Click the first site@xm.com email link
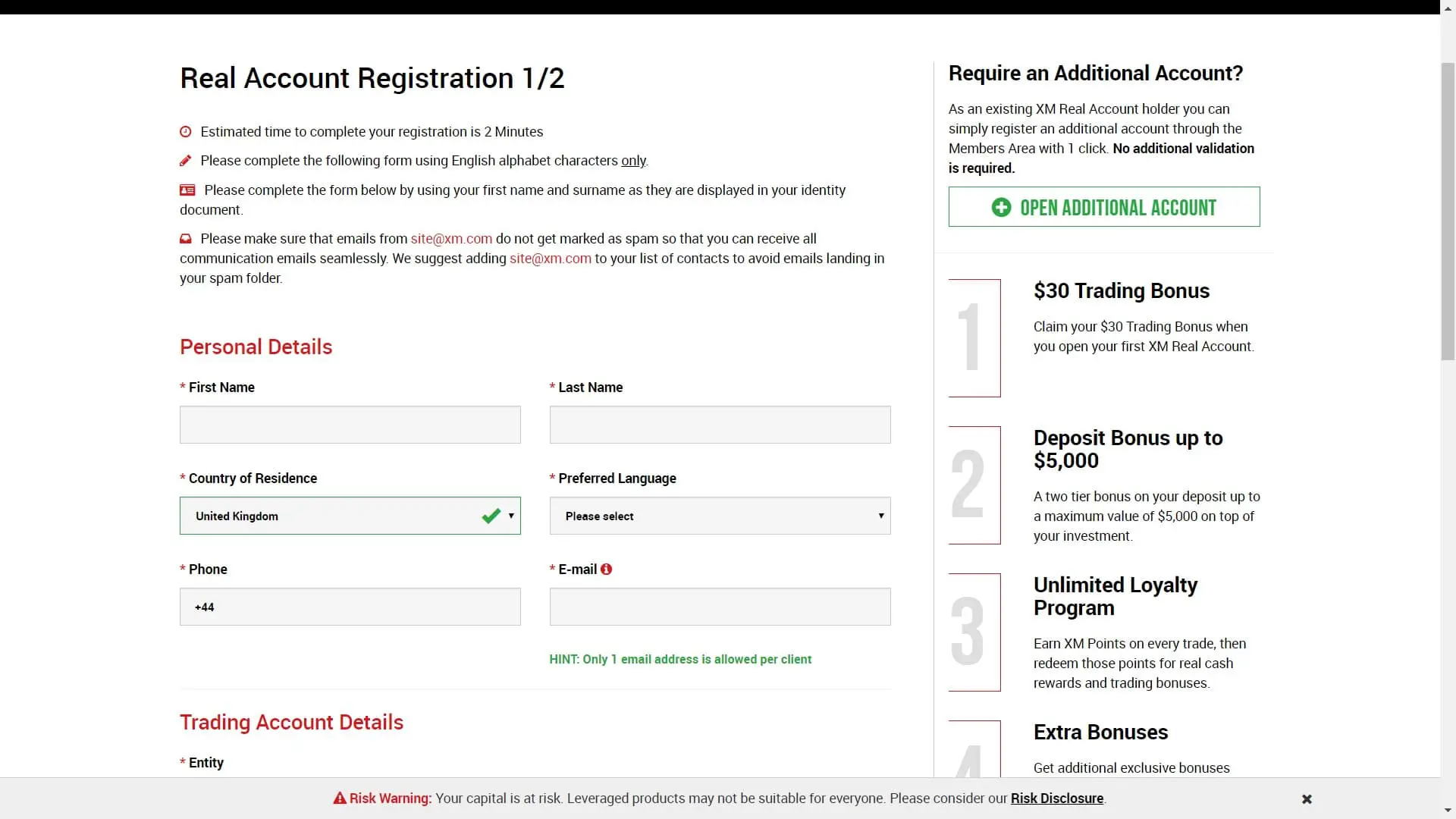 (450, 238)
